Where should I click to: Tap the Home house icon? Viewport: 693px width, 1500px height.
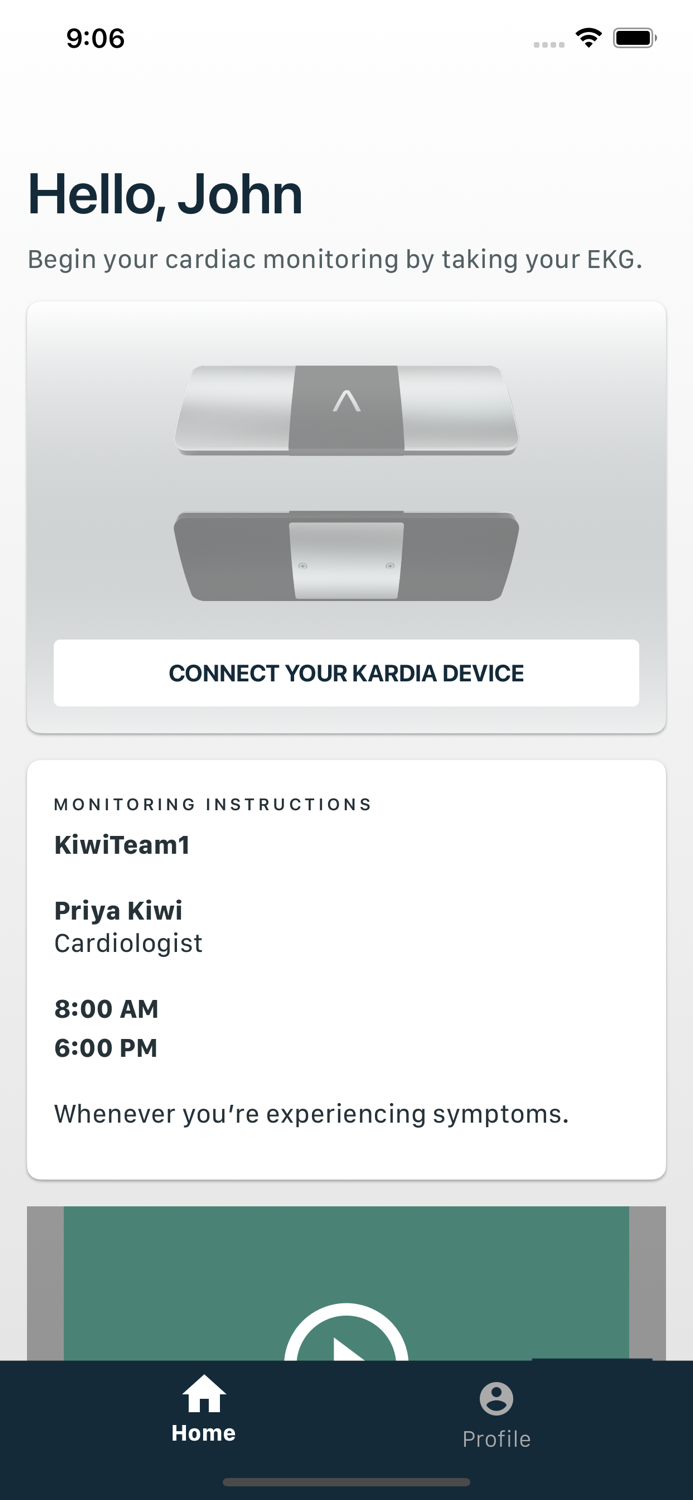tap(203, 1393)
